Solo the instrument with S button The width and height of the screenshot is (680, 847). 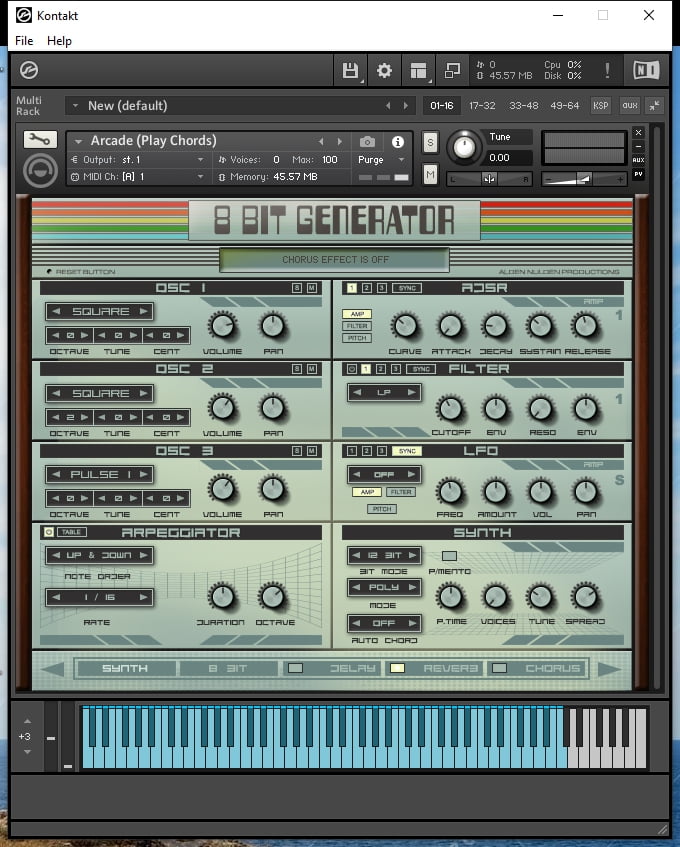click(430, 143)
